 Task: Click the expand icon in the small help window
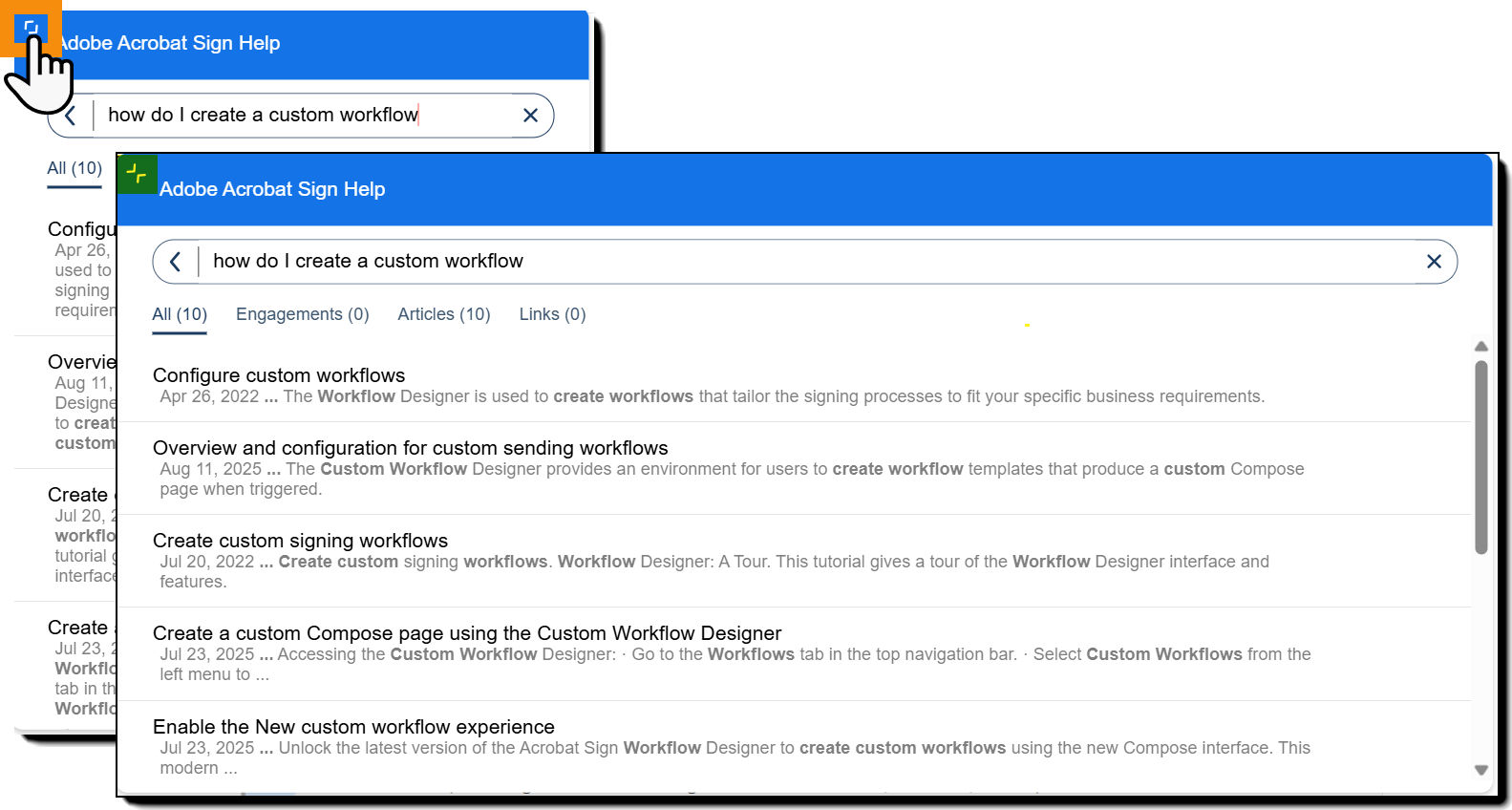[31, 29]
